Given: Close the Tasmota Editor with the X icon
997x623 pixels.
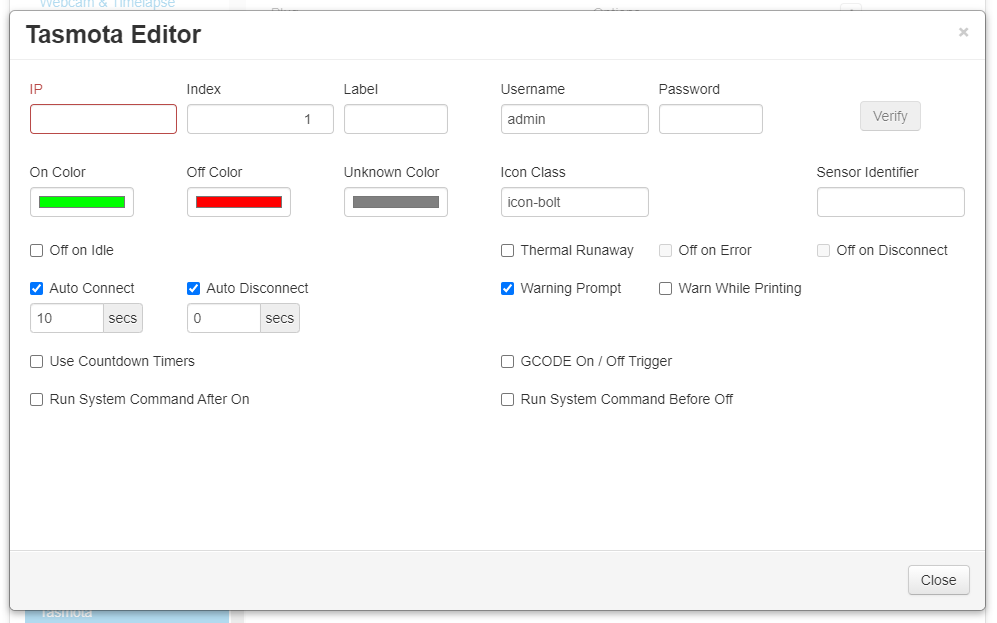Looking at the screenshot, I should point(963,32).
